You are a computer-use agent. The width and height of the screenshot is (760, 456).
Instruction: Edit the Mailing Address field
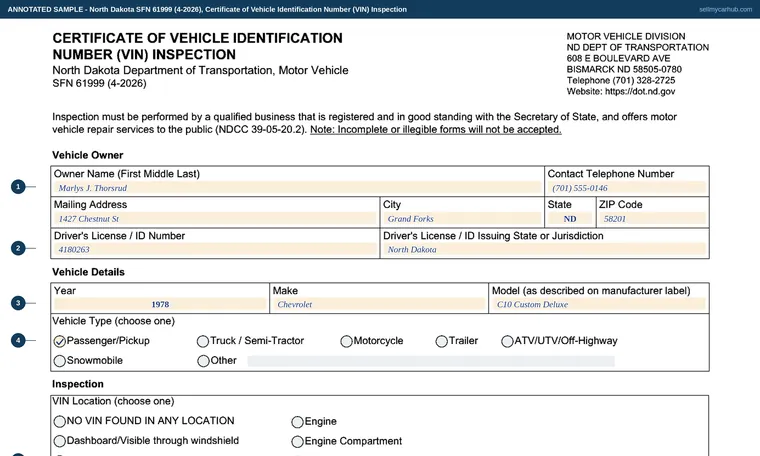pos(215,219)
